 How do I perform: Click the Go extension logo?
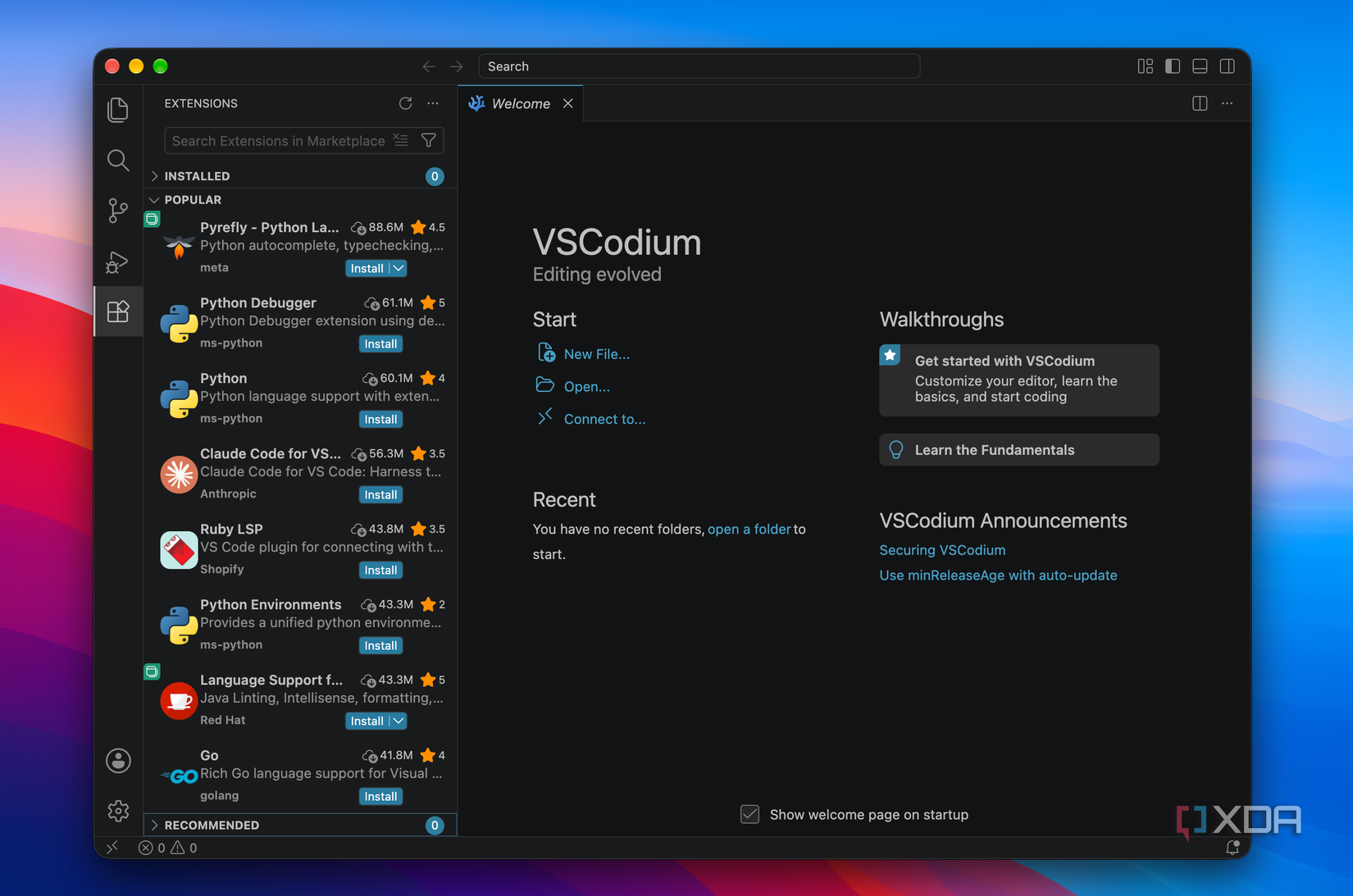coord(180,775)
